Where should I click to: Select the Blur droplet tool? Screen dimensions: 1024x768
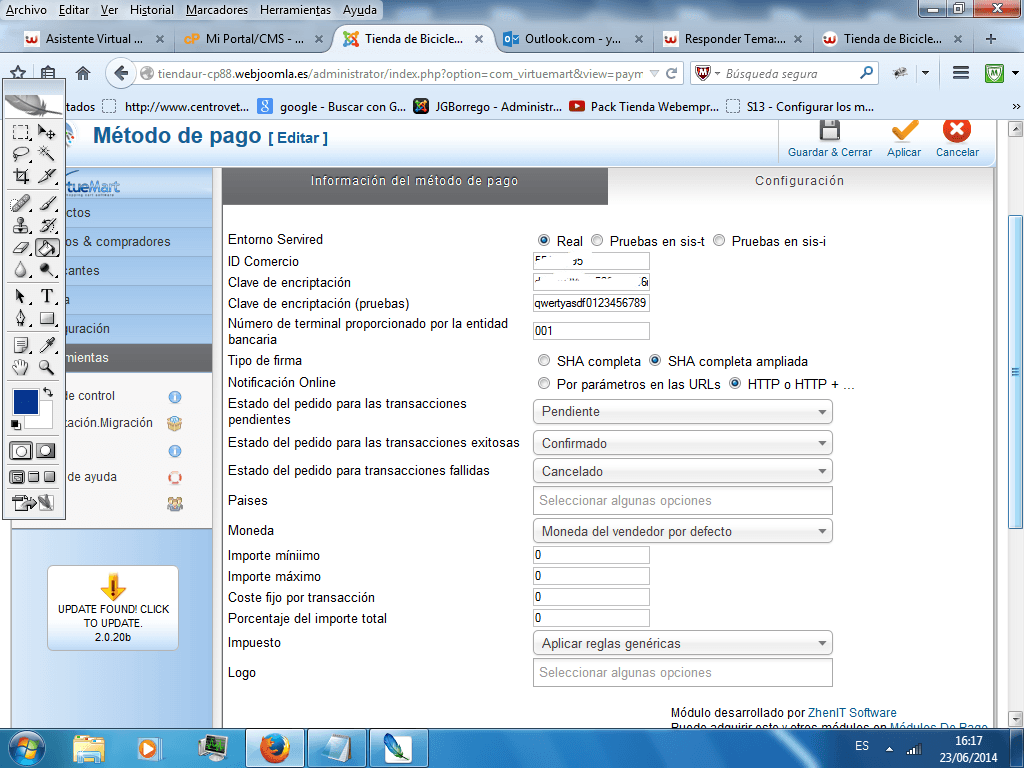[21, 269]
